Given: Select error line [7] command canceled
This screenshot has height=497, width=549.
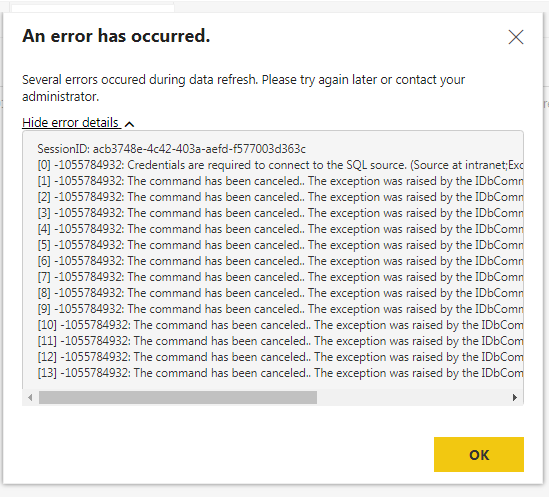Looking at the screenshot, I should [x=280, y=277].
